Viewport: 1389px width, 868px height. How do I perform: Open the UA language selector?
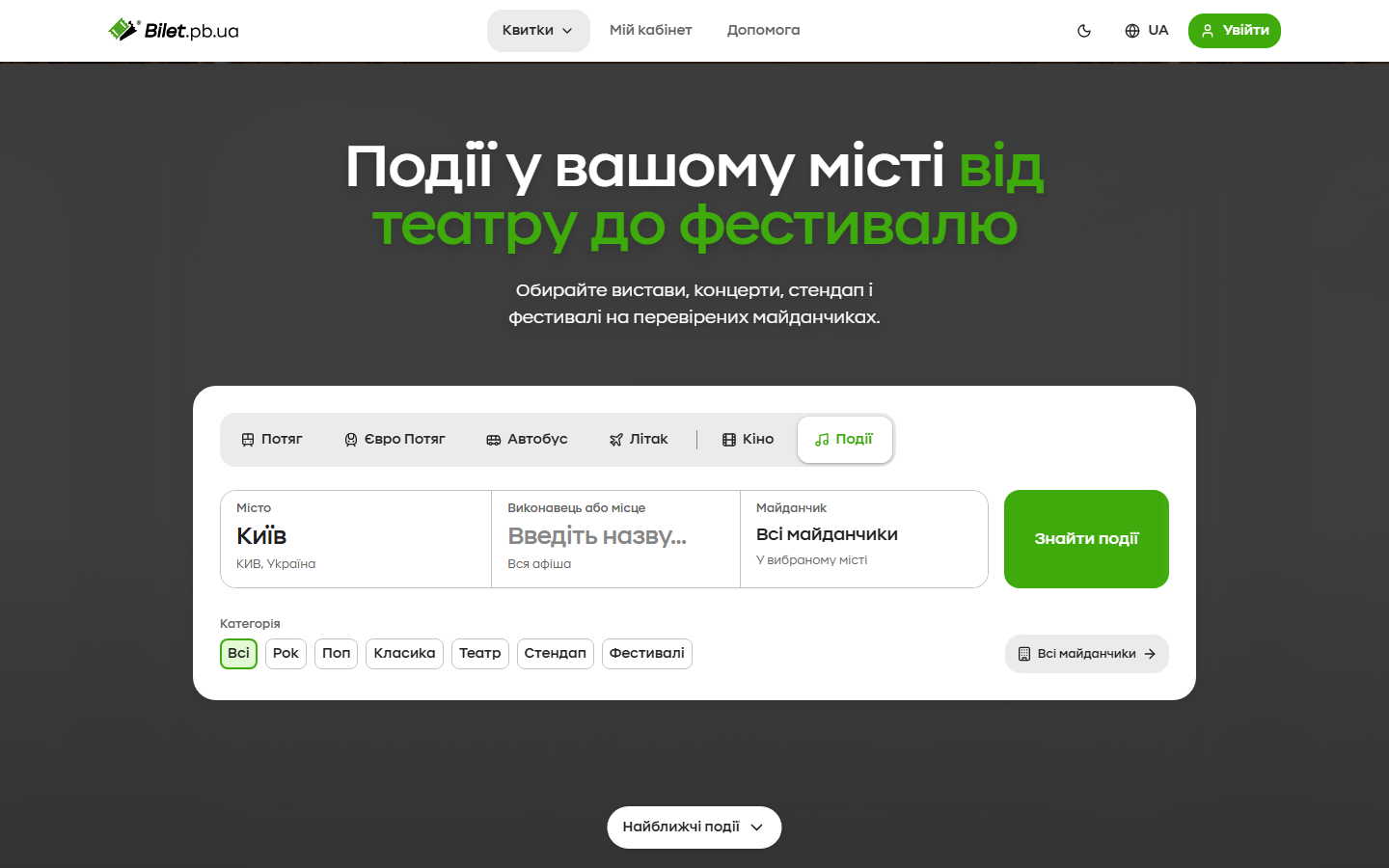[1146, 31]
